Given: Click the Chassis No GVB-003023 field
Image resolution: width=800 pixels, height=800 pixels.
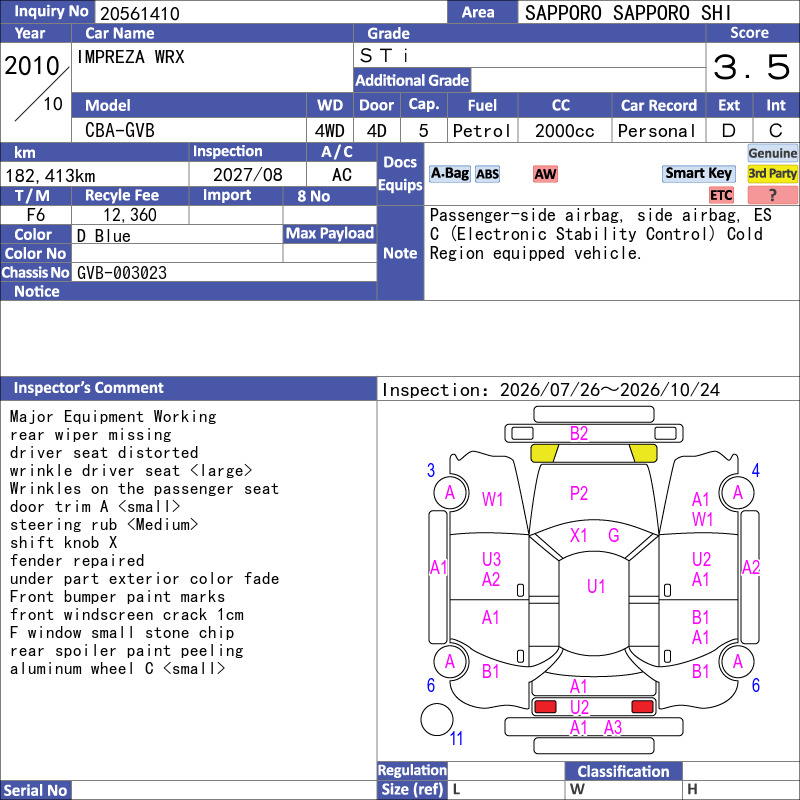Looking at the screenshot, I should (x=224, y=272).
